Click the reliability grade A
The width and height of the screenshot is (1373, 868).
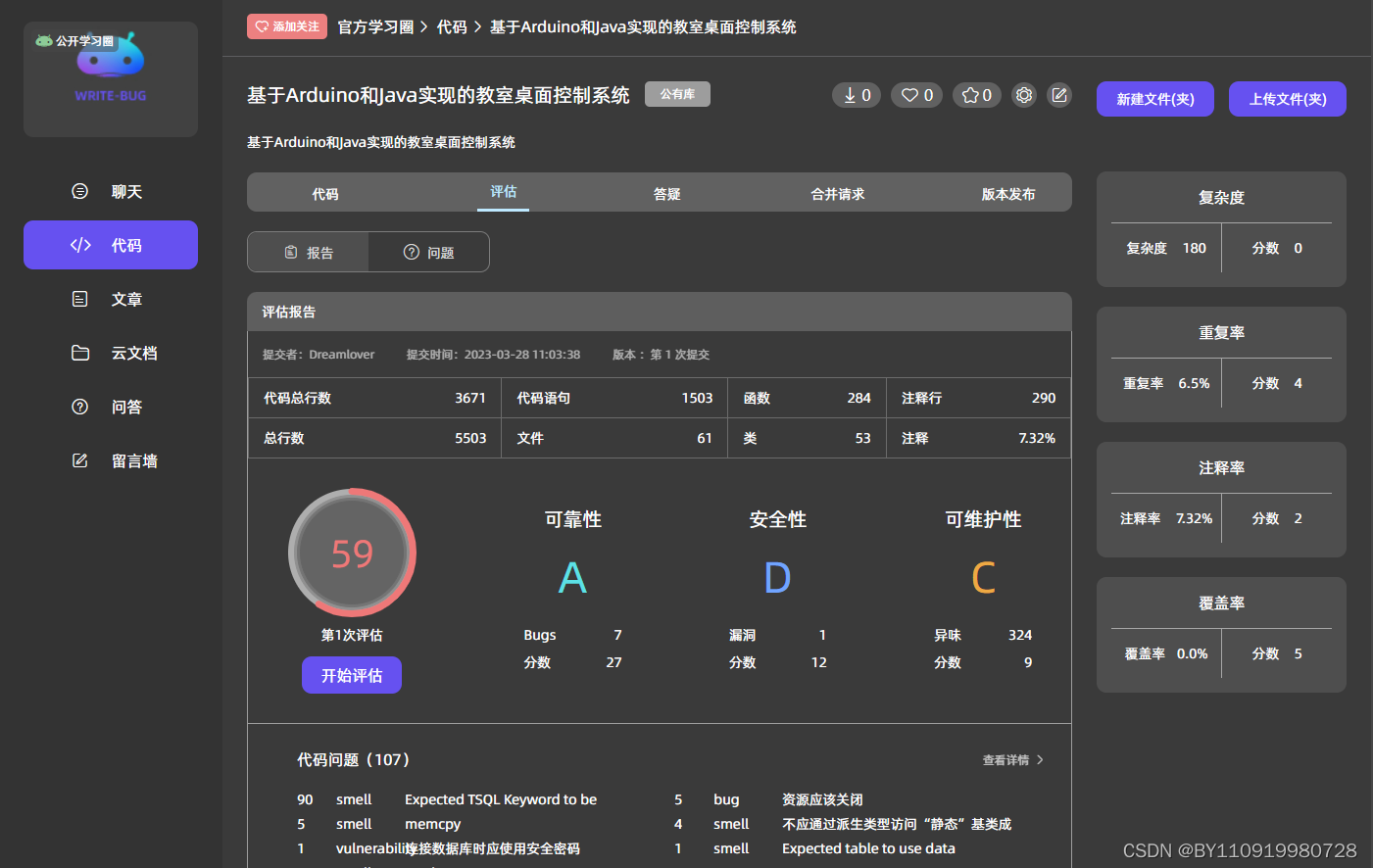click(x=572, y=577)
